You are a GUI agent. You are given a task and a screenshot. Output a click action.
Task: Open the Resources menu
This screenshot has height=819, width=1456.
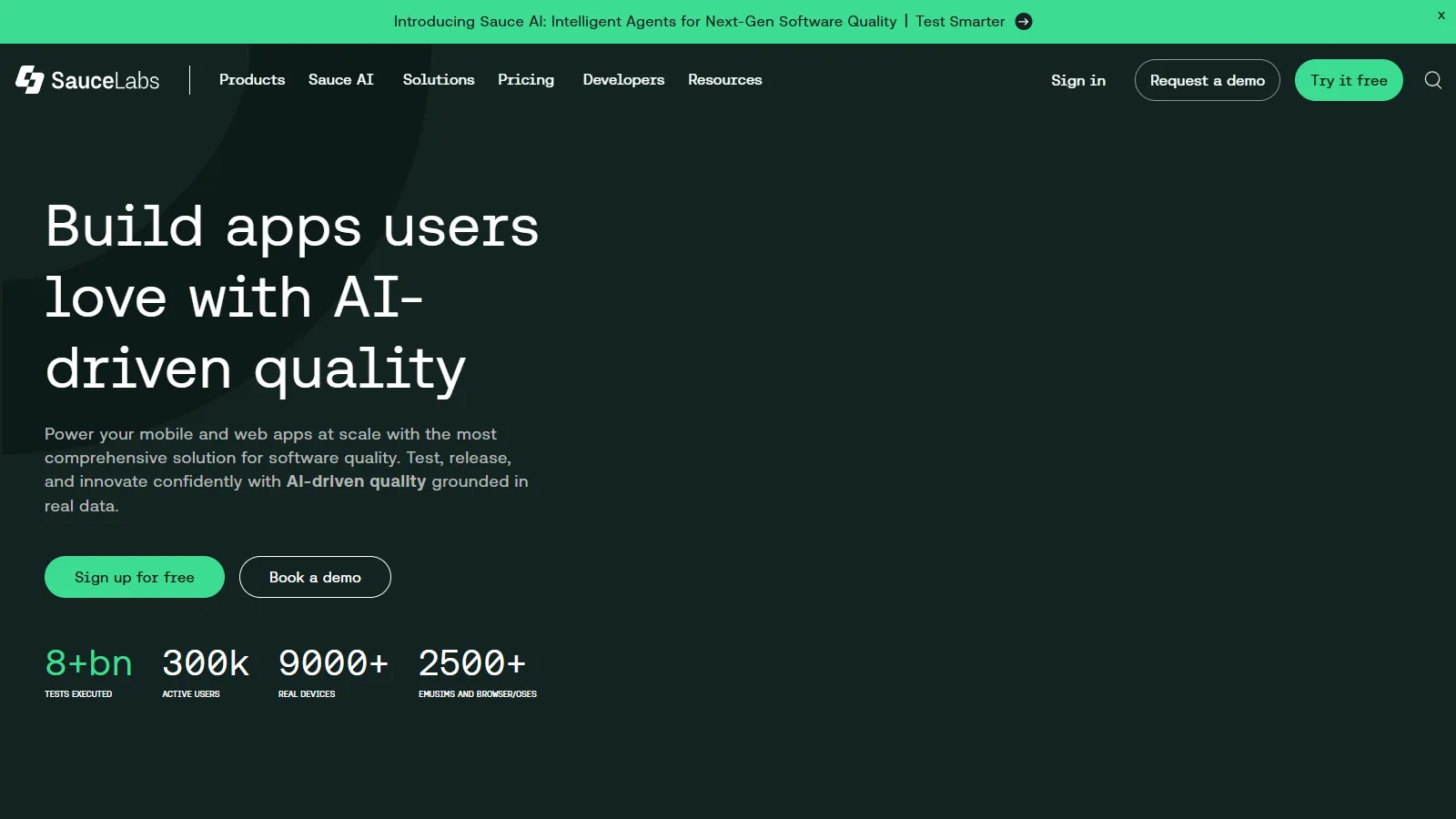(724, 80)
